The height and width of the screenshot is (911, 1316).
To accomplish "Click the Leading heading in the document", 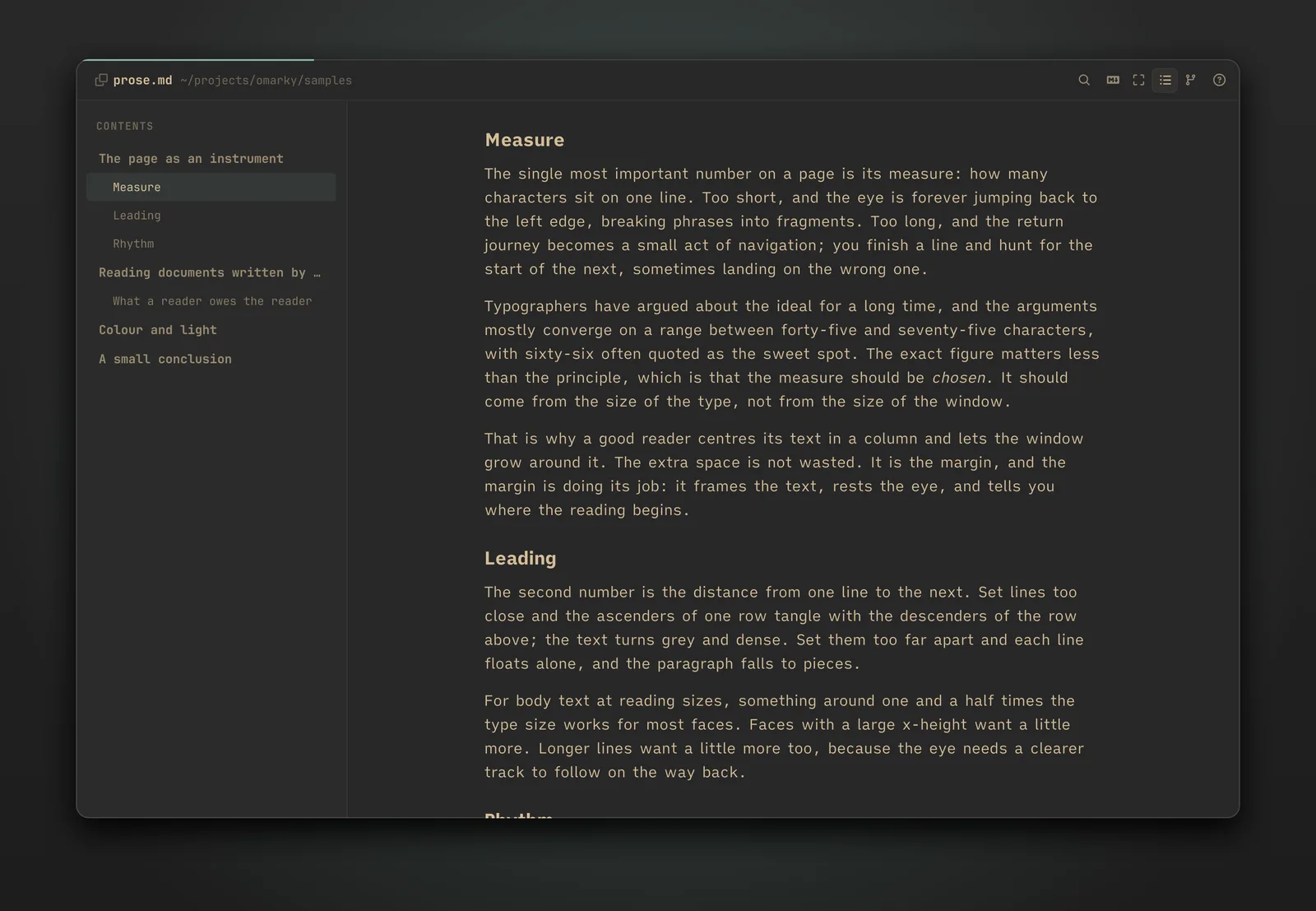I will point(521,558).
